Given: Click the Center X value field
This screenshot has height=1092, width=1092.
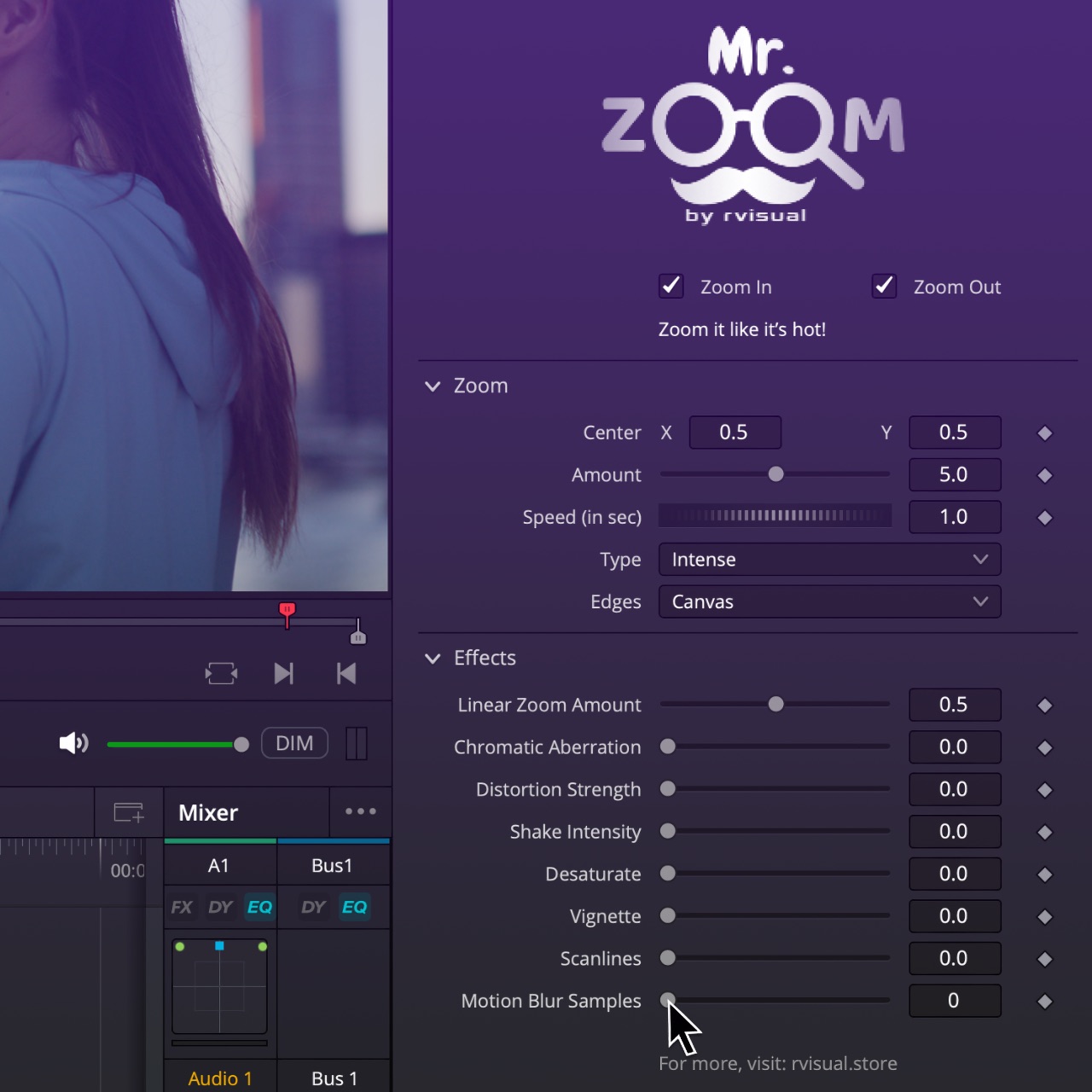Looking at the screenshot, I should [x=735, y=433].
